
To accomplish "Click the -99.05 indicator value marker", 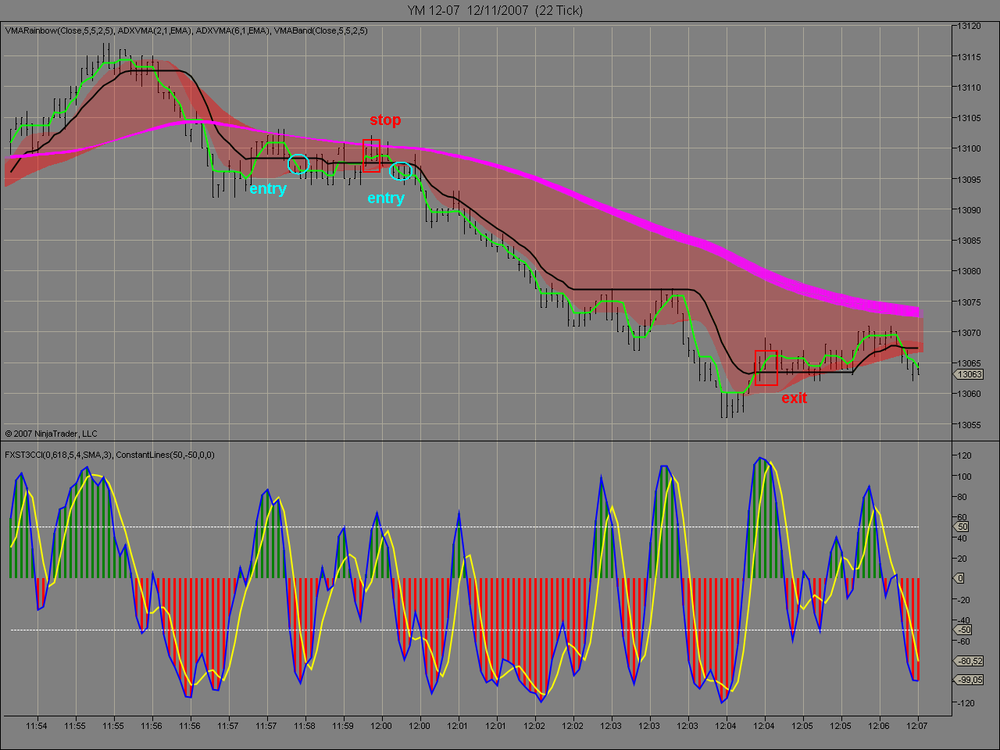I will (x=969, y=680).
